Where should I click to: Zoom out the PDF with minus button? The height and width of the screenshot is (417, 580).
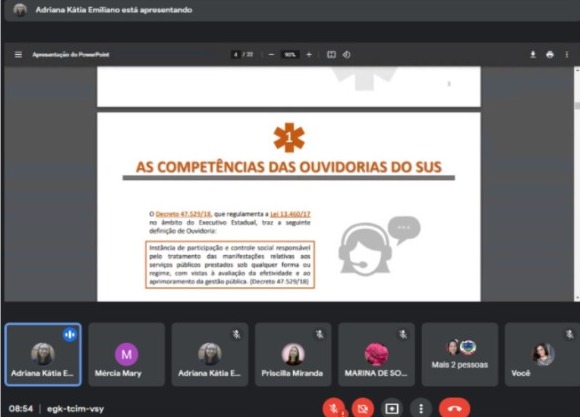click(271, 55)
